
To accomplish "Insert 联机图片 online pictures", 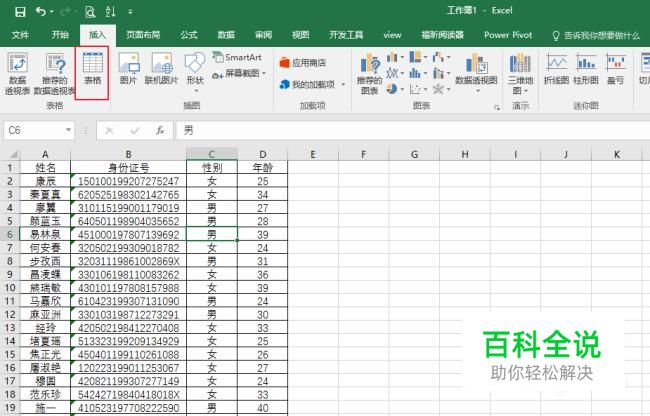I will pyautogui.click(x=161, y=69).
